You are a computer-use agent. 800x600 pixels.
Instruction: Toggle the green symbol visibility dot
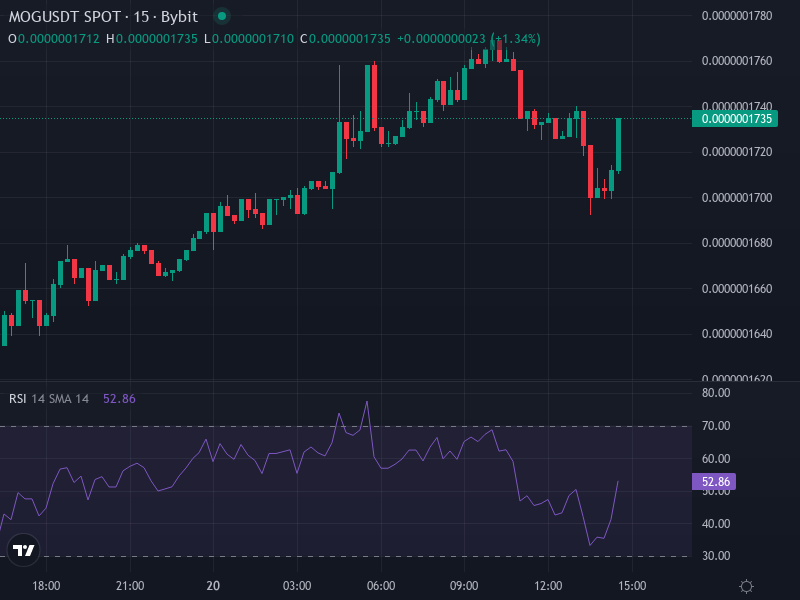(x=222, y=17)
